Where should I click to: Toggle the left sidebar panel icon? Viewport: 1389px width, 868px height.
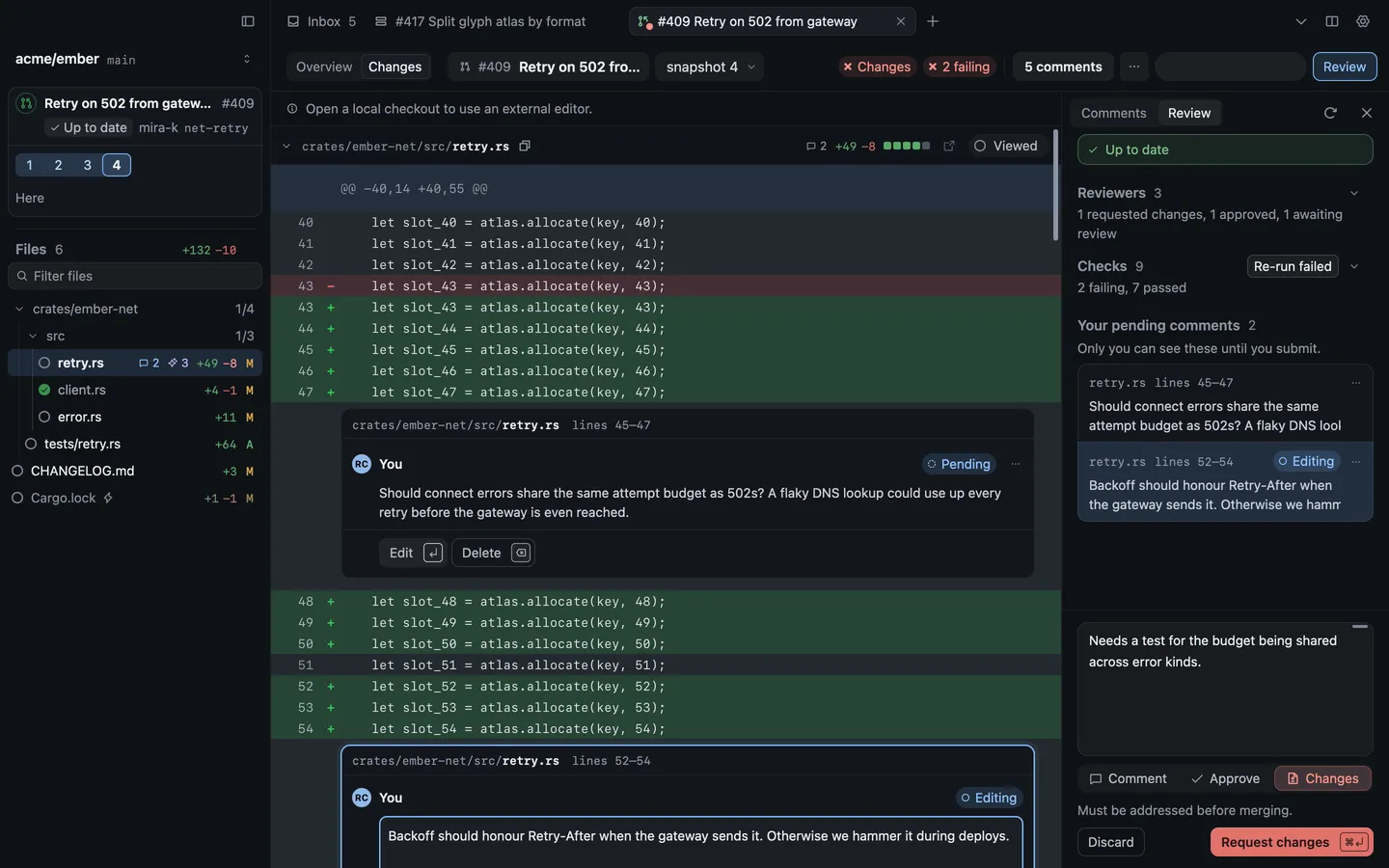coord(248,21)
